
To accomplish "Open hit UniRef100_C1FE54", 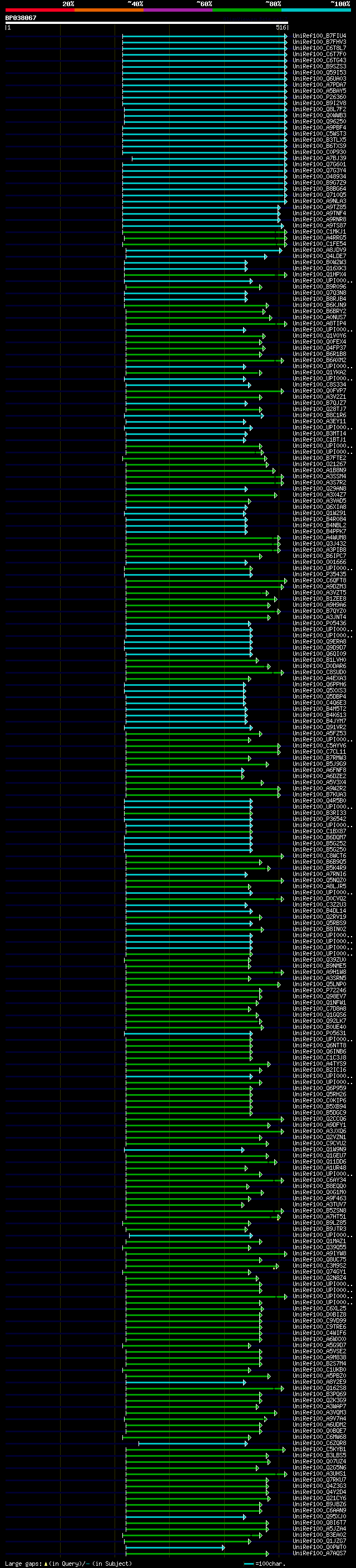I will 319,244.
